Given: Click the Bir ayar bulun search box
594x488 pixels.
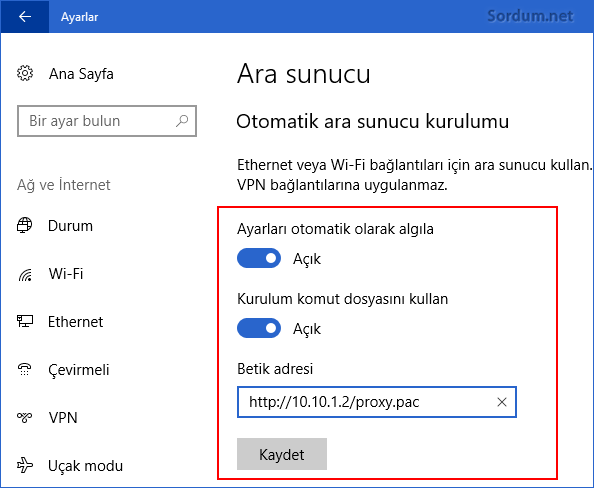Looking at the screenshot, I should 107,121.
